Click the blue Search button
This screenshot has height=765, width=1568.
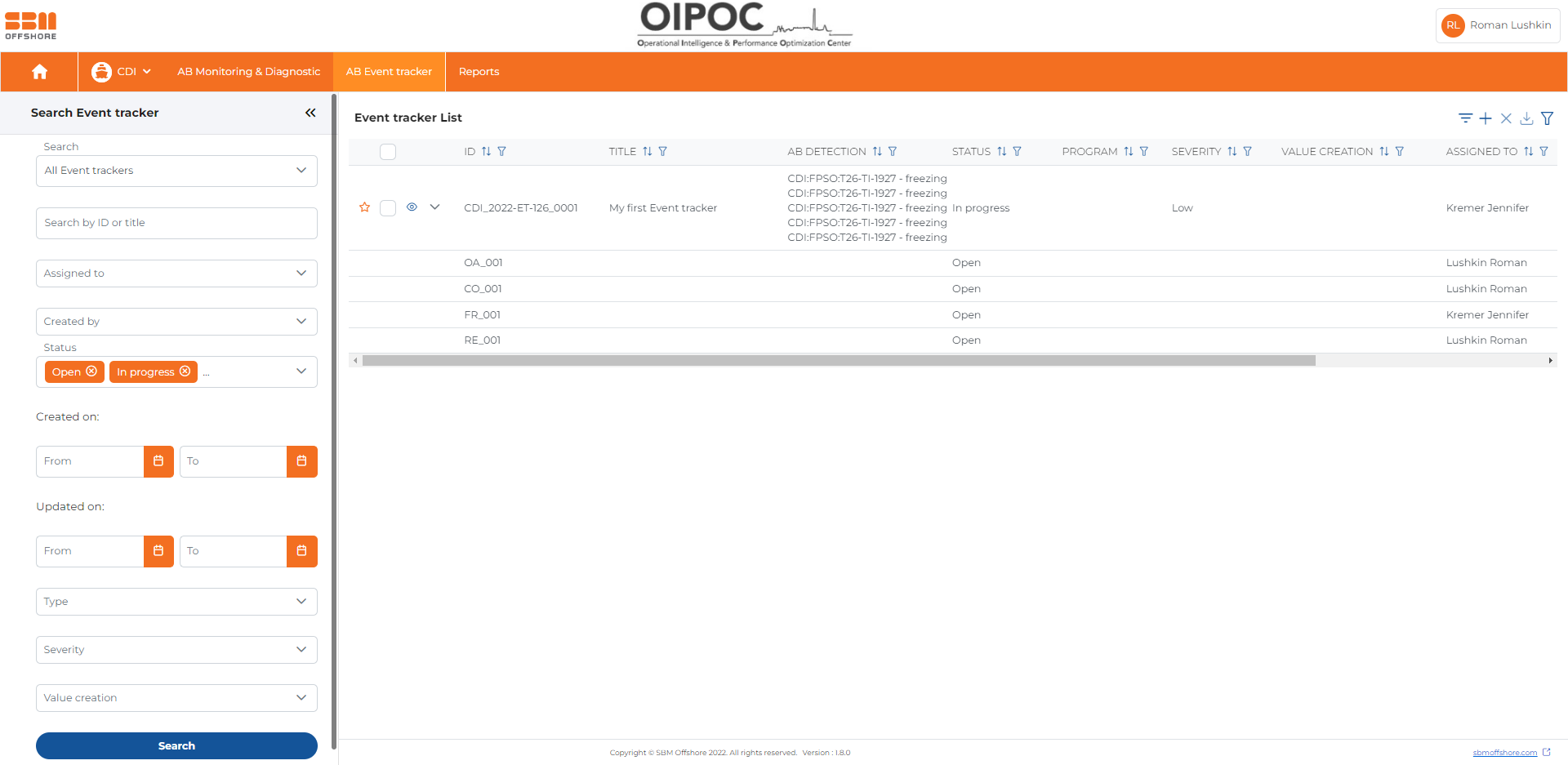176,745
